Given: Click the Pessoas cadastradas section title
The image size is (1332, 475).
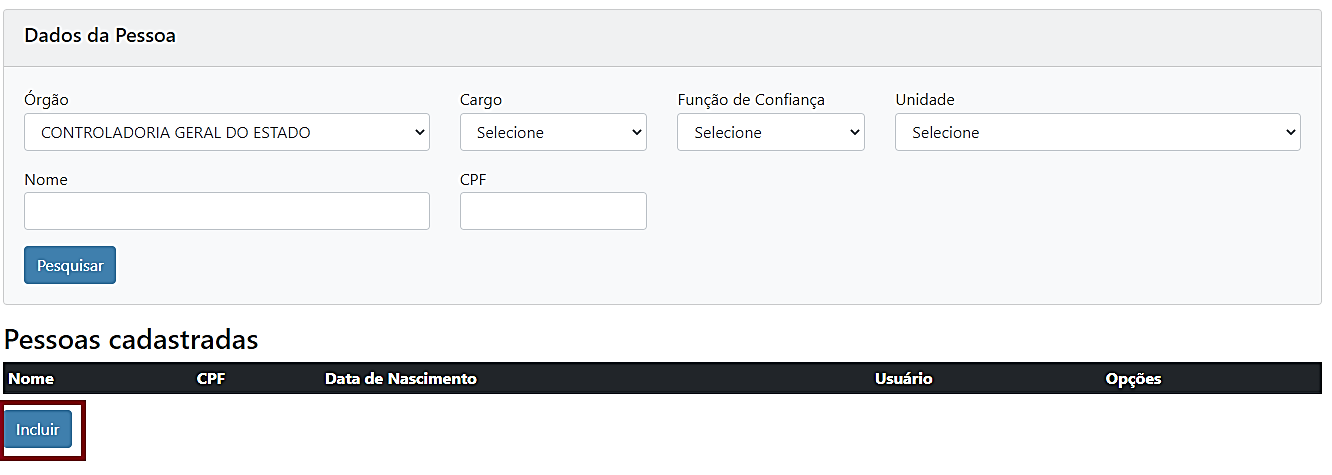Looking at the screenshot, I should pos(131,340).
